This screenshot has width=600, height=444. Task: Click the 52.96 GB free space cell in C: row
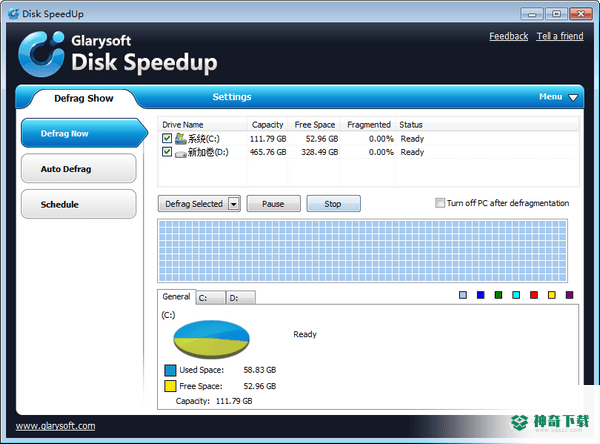click(322, 139)
